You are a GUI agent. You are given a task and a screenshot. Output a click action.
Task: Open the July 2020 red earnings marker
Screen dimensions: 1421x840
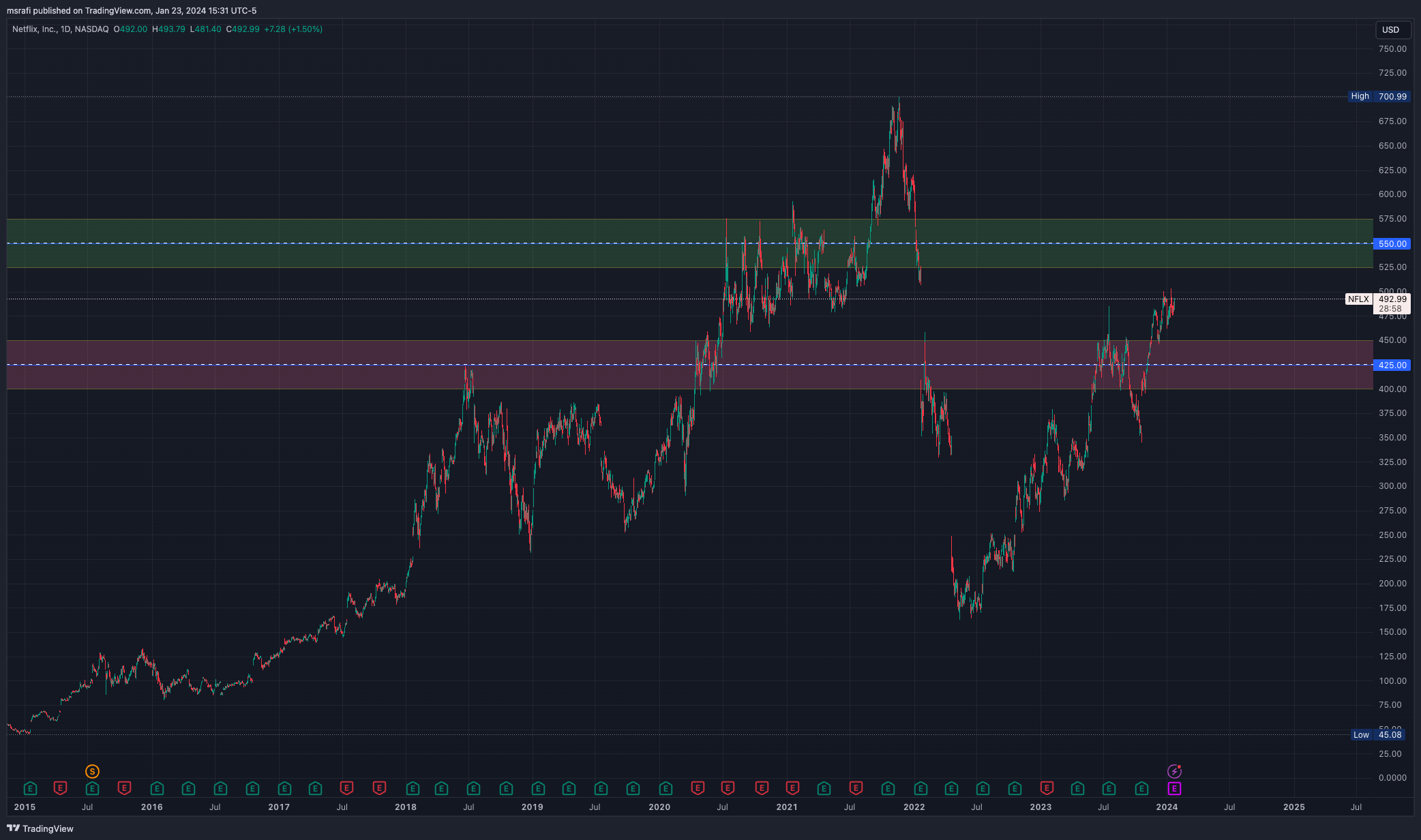[x=728, y=789]
